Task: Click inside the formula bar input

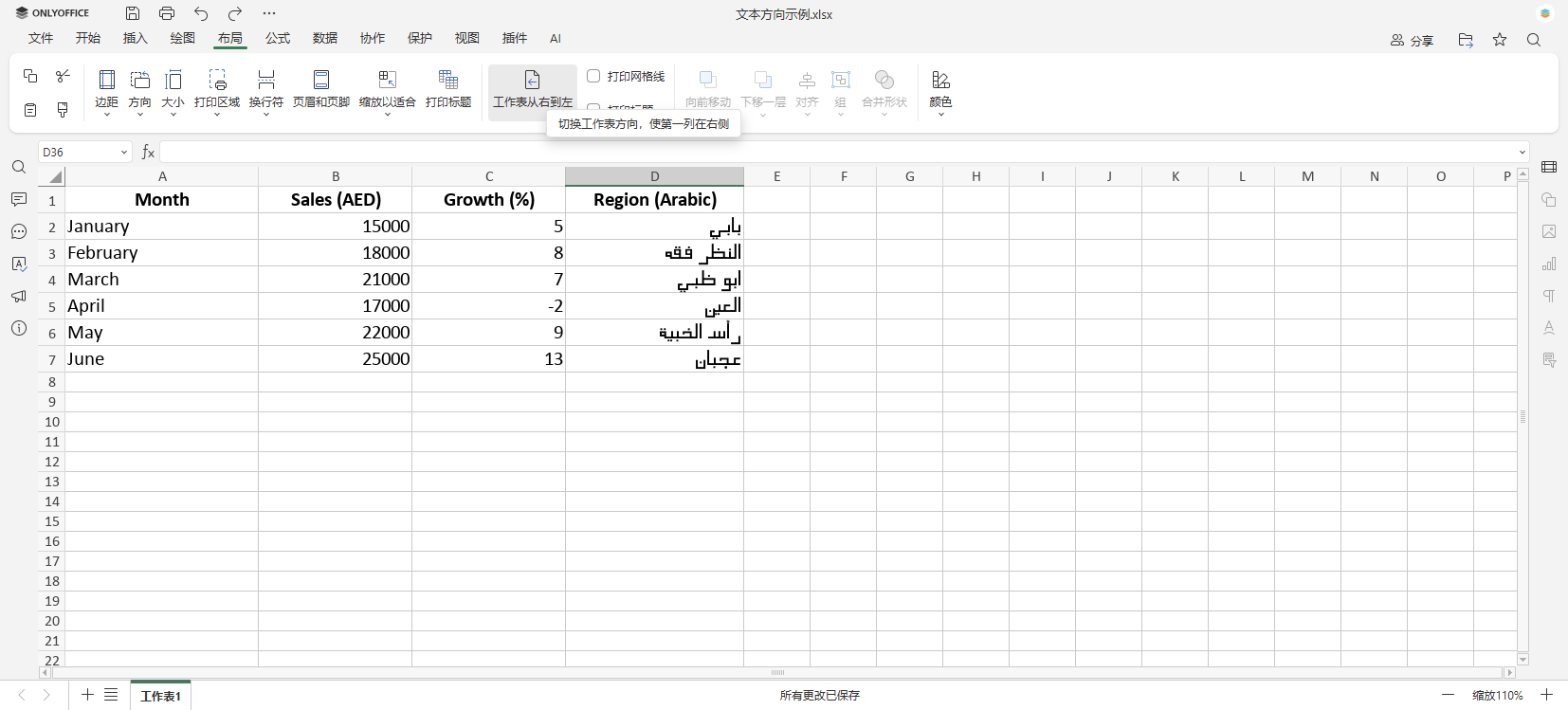Action: [x=834, y=153]
